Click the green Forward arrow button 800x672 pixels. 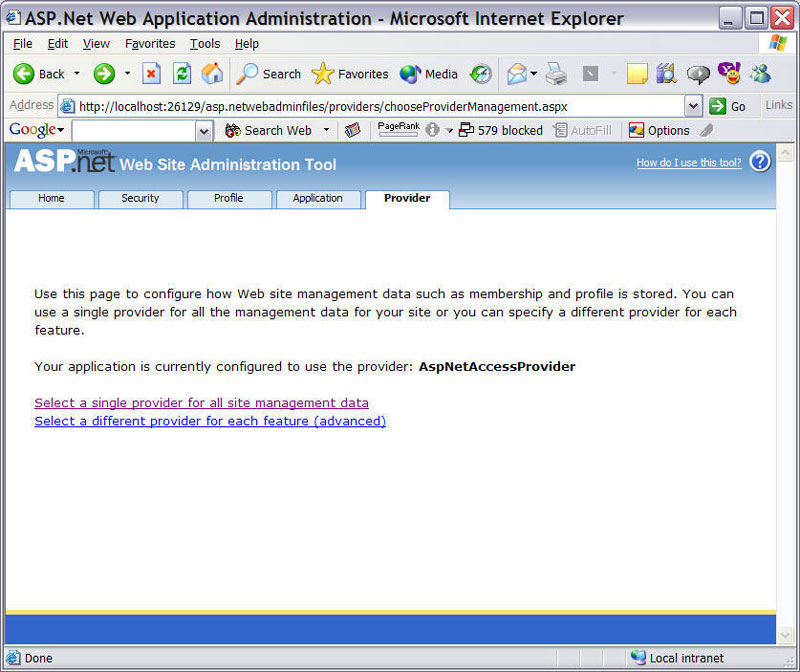coord(104,74)
